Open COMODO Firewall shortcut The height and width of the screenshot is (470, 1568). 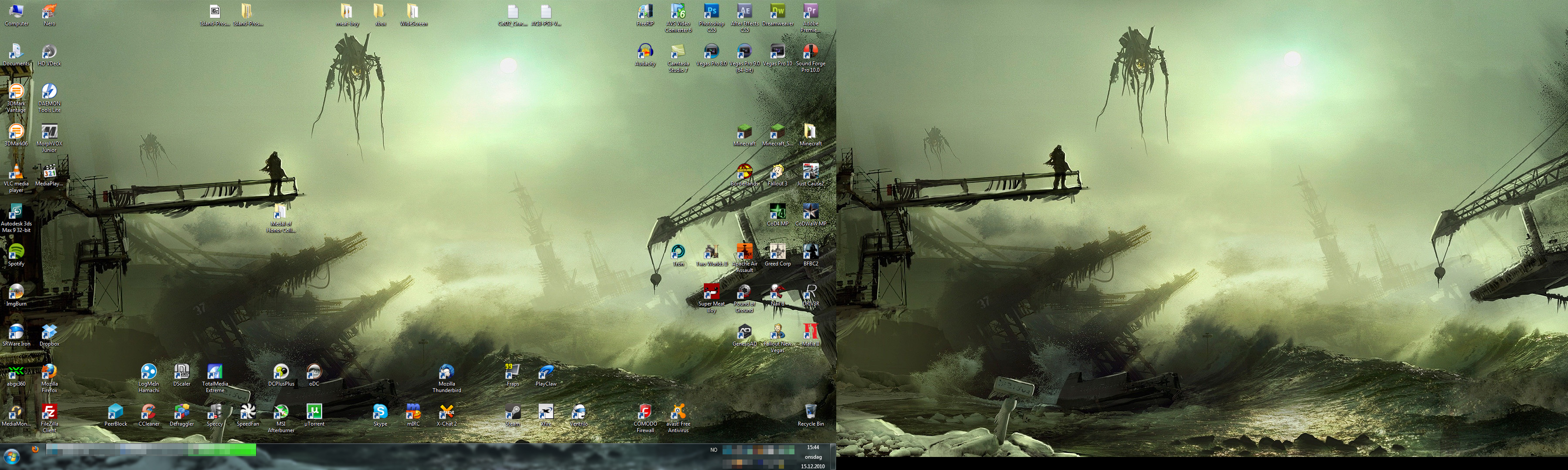coord(645,419)
